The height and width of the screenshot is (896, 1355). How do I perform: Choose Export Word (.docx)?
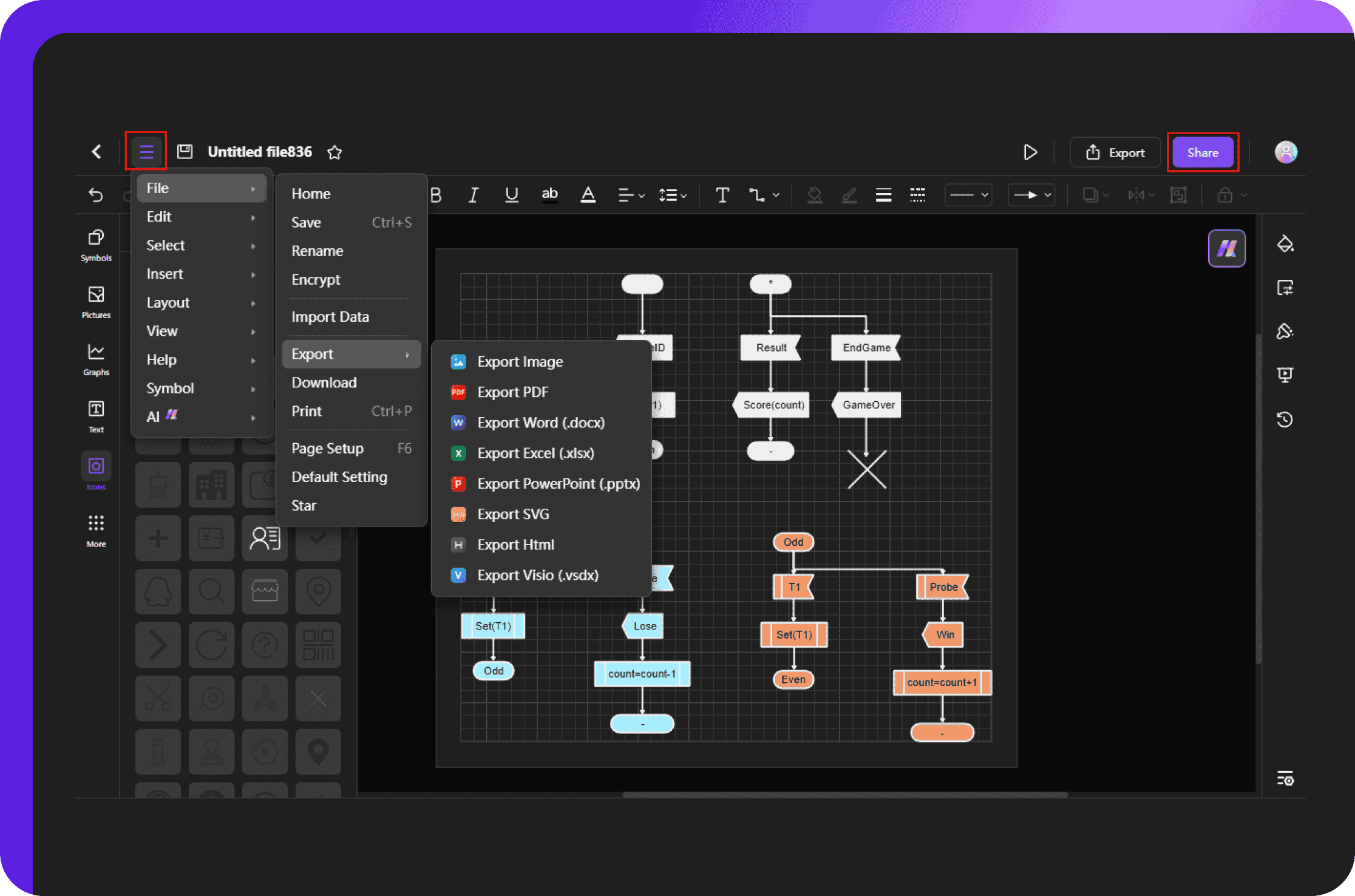click(x=540, y=423)
